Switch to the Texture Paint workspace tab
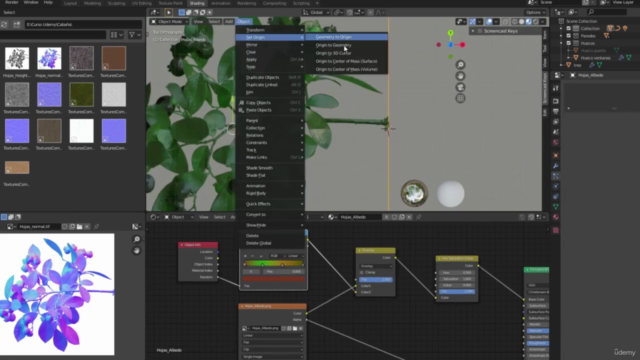The width and height of the screenshot is (640, 360). click(170, 3)
